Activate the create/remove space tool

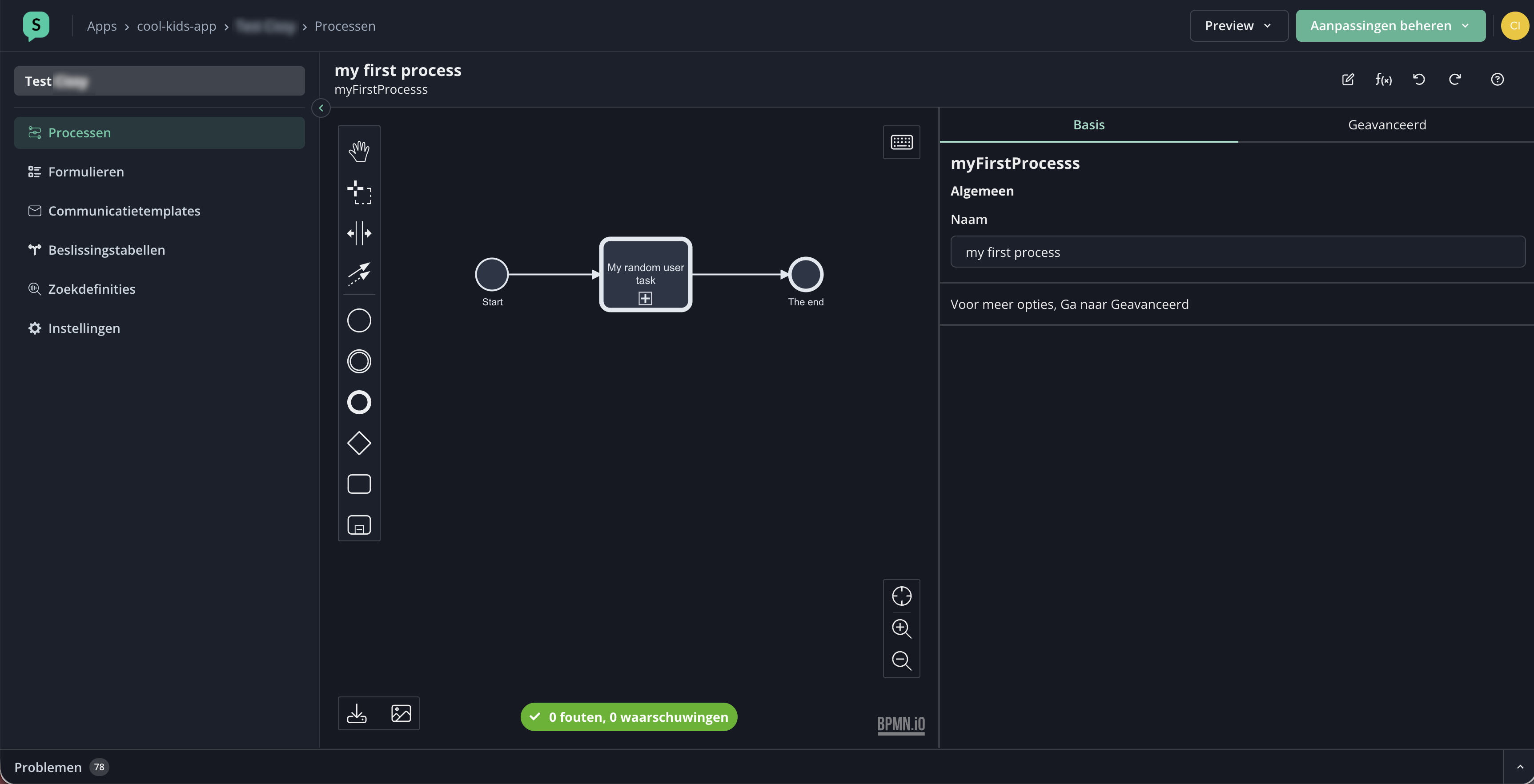click(359, 233)
